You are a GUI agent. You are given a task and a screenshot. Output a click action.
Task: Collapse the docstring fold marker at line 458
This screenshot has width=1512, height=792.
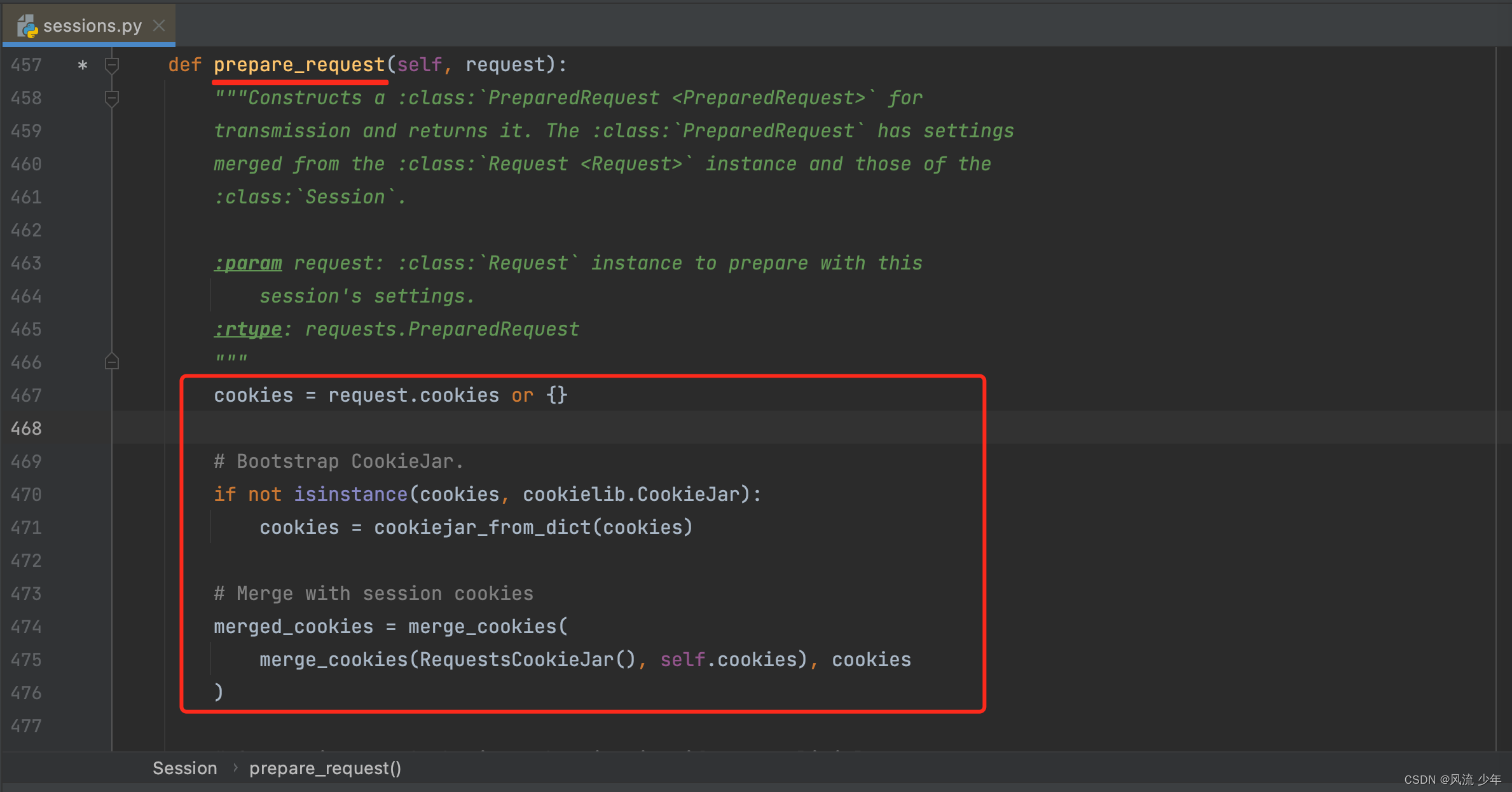(x=112, y=98)
